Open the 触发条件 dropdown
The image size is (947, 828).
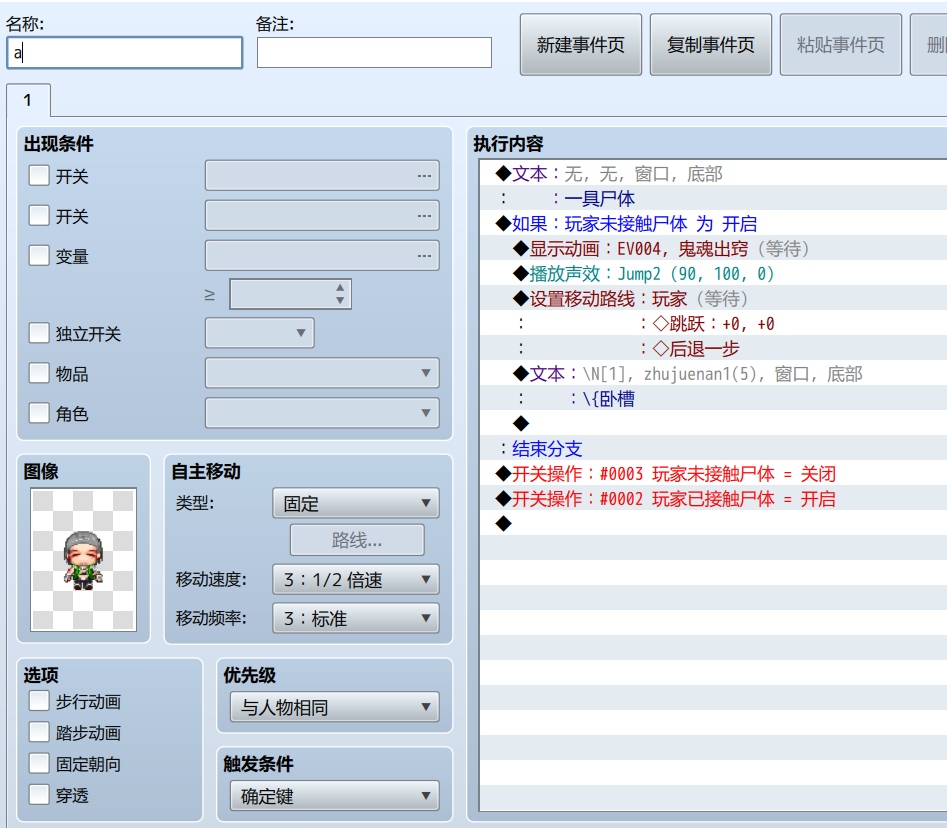tap(335, 796)
